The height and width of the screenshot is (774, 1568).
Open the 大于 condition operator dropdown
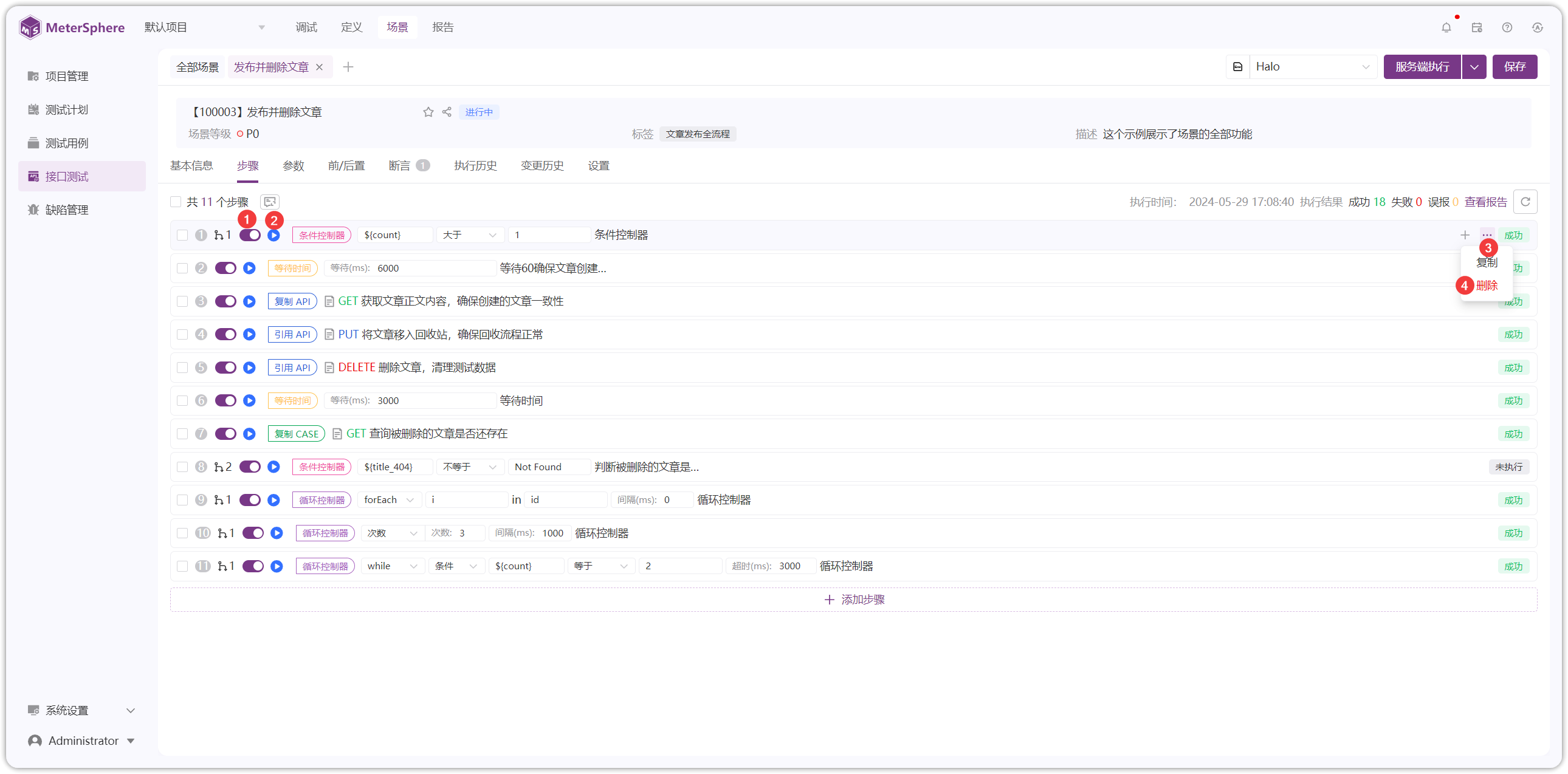coord(470,235)
